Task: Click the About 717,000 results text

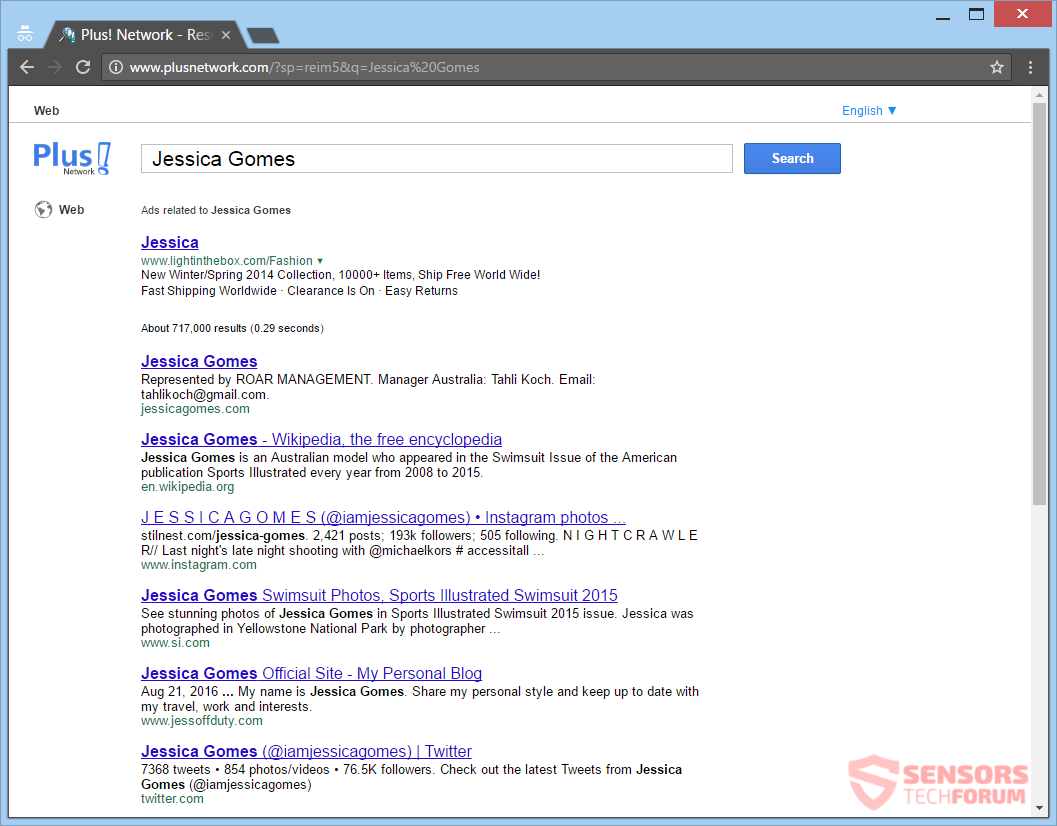Action: tap(232, 328)
